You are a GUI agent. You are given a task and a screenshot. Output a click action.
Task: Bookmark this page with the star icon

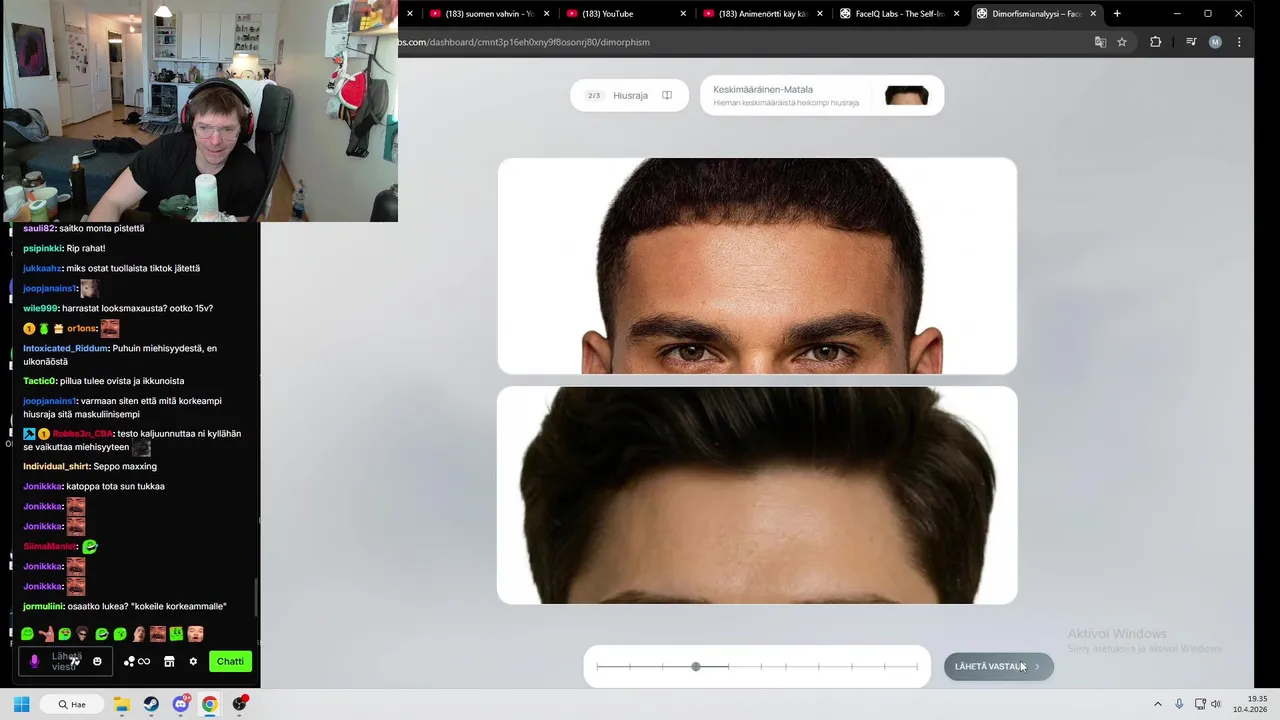tap(1122, 42)
